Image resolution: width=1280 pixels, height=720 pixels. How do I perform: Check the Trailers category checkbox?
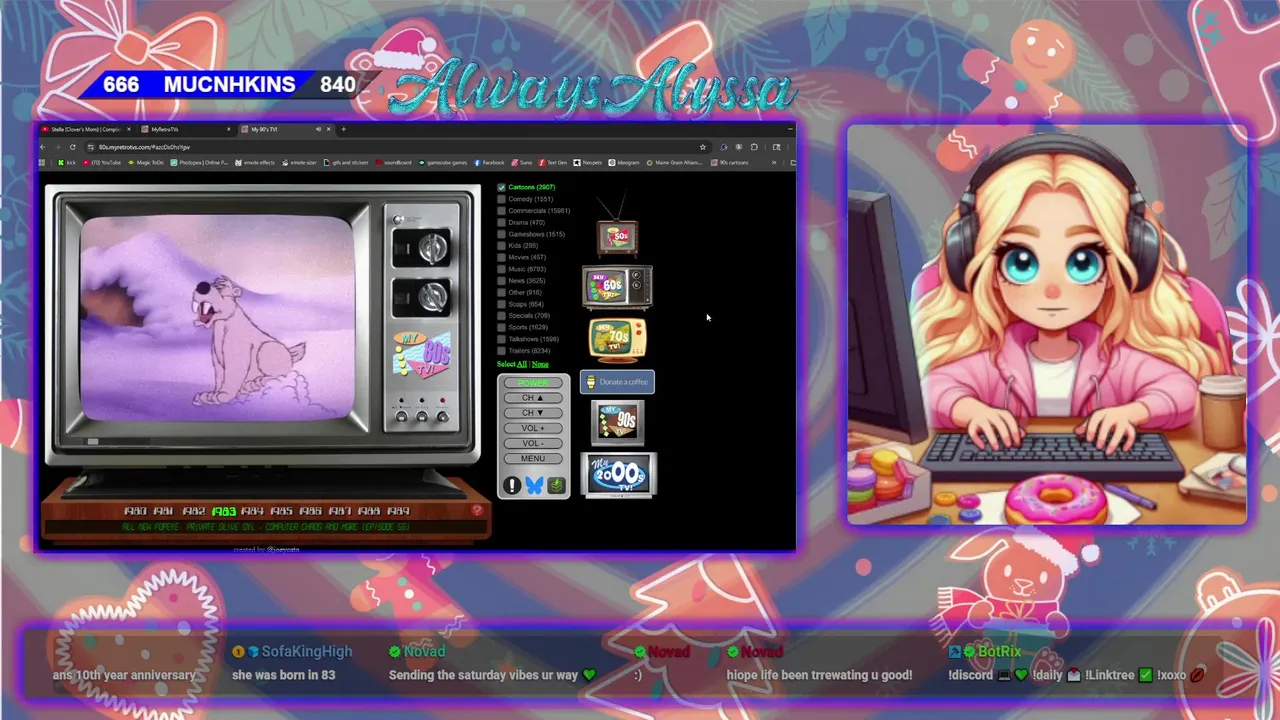click(502, 351)
